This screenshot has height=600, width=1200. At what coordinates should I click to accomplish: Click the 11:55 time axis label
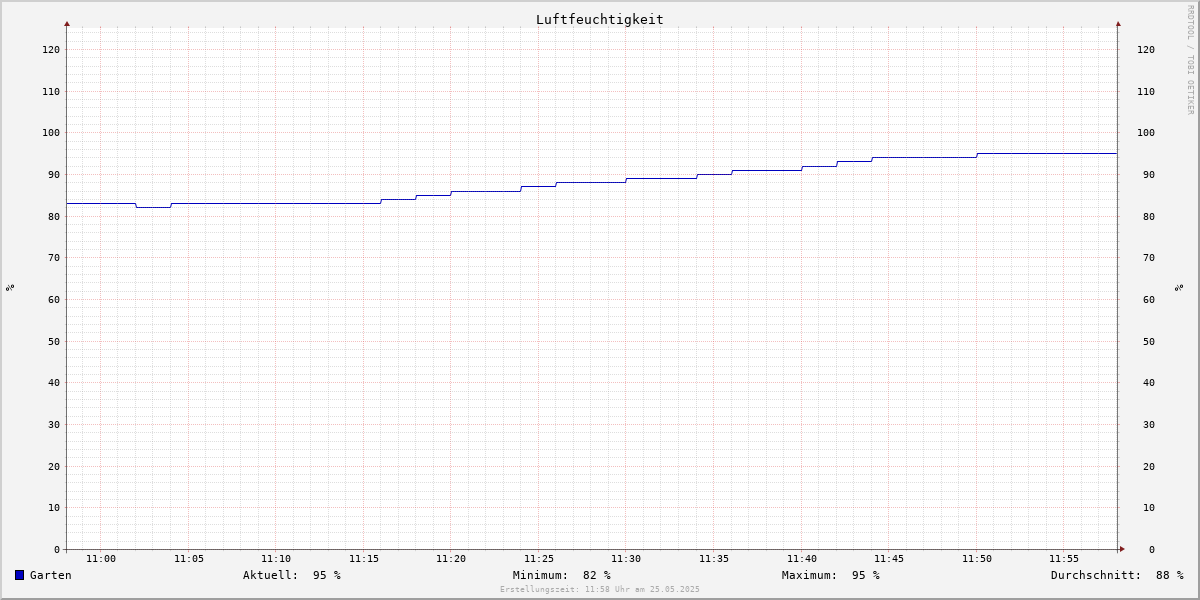click(1064, 559)
